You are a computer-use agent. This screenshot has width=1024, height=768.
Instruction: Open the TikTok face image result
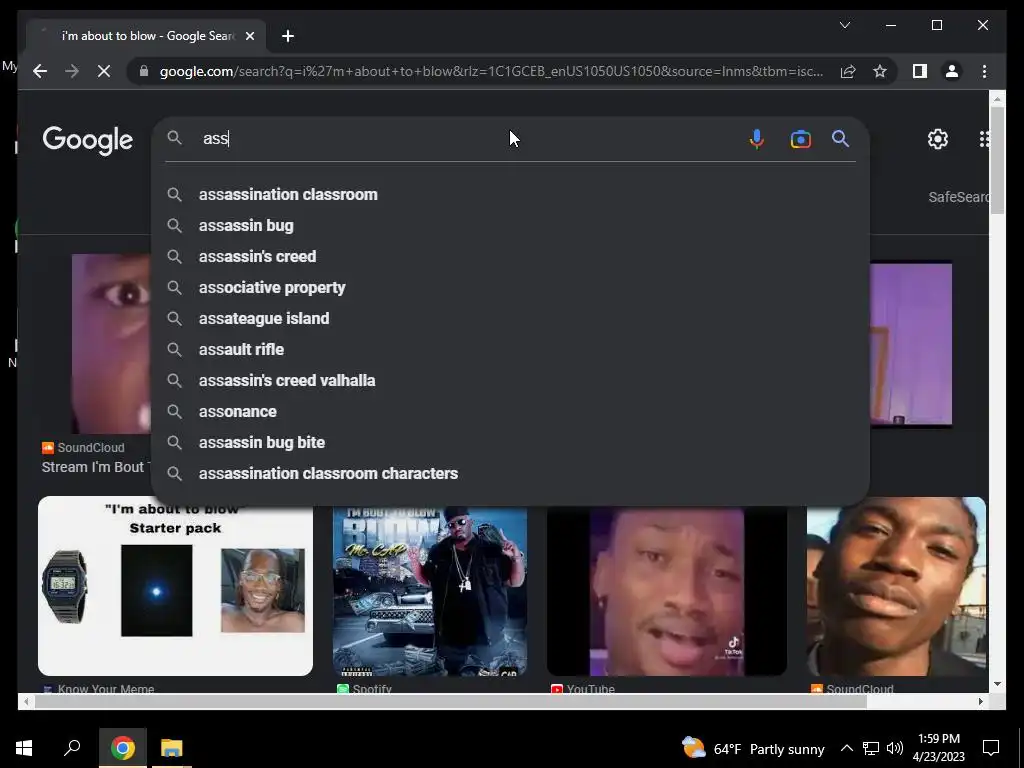click(667, 591)
